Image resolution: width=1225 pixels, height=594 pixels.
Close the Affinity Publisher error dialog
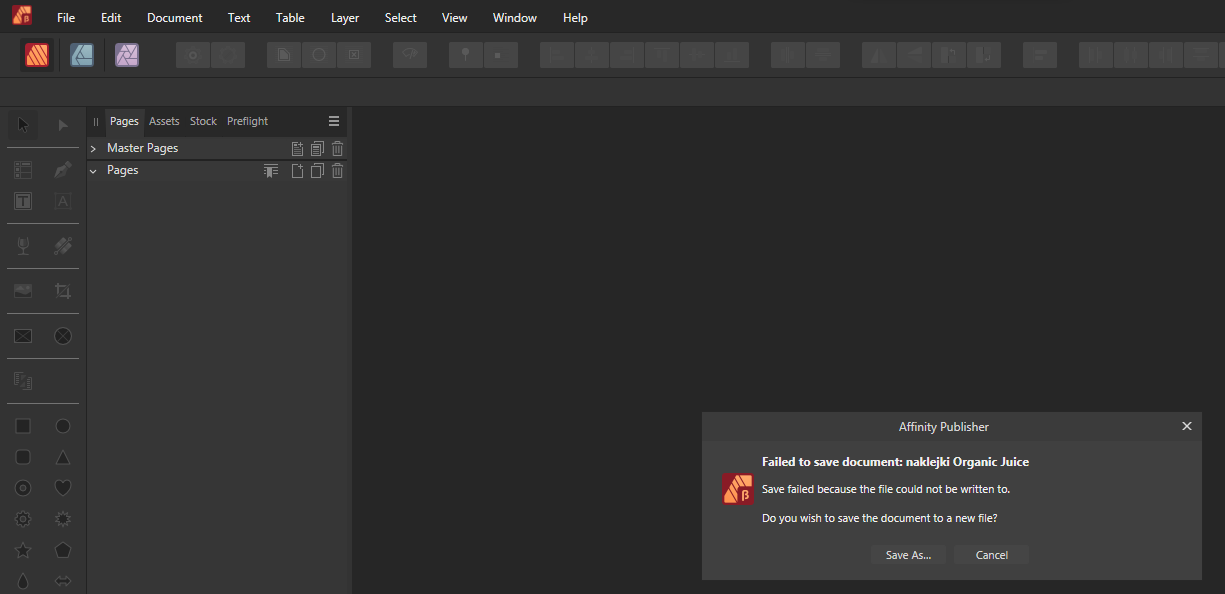1187,426
